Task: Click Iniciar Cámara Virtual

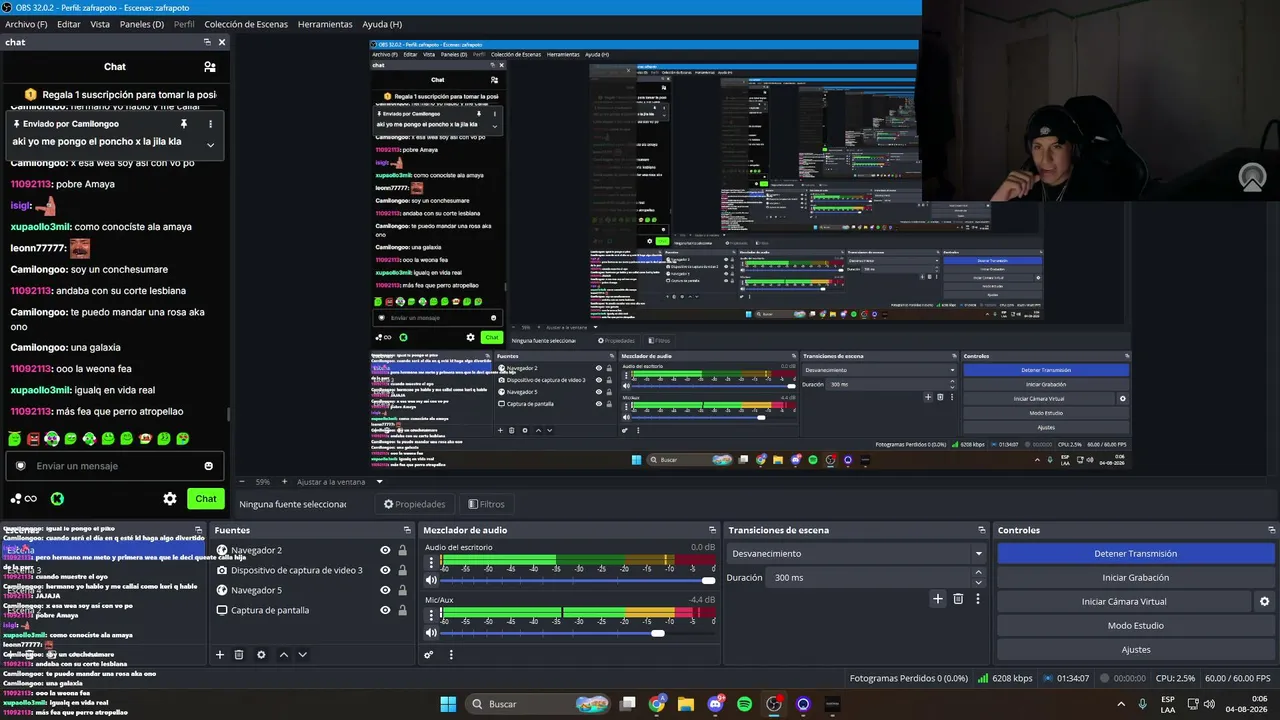Action: 1124,601
